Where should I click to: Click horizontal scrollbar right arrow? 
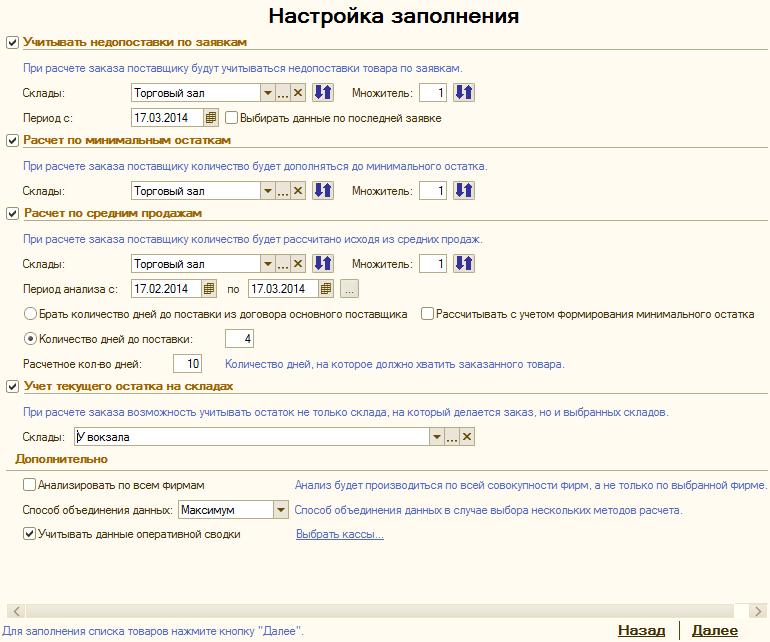coord(758,611)
